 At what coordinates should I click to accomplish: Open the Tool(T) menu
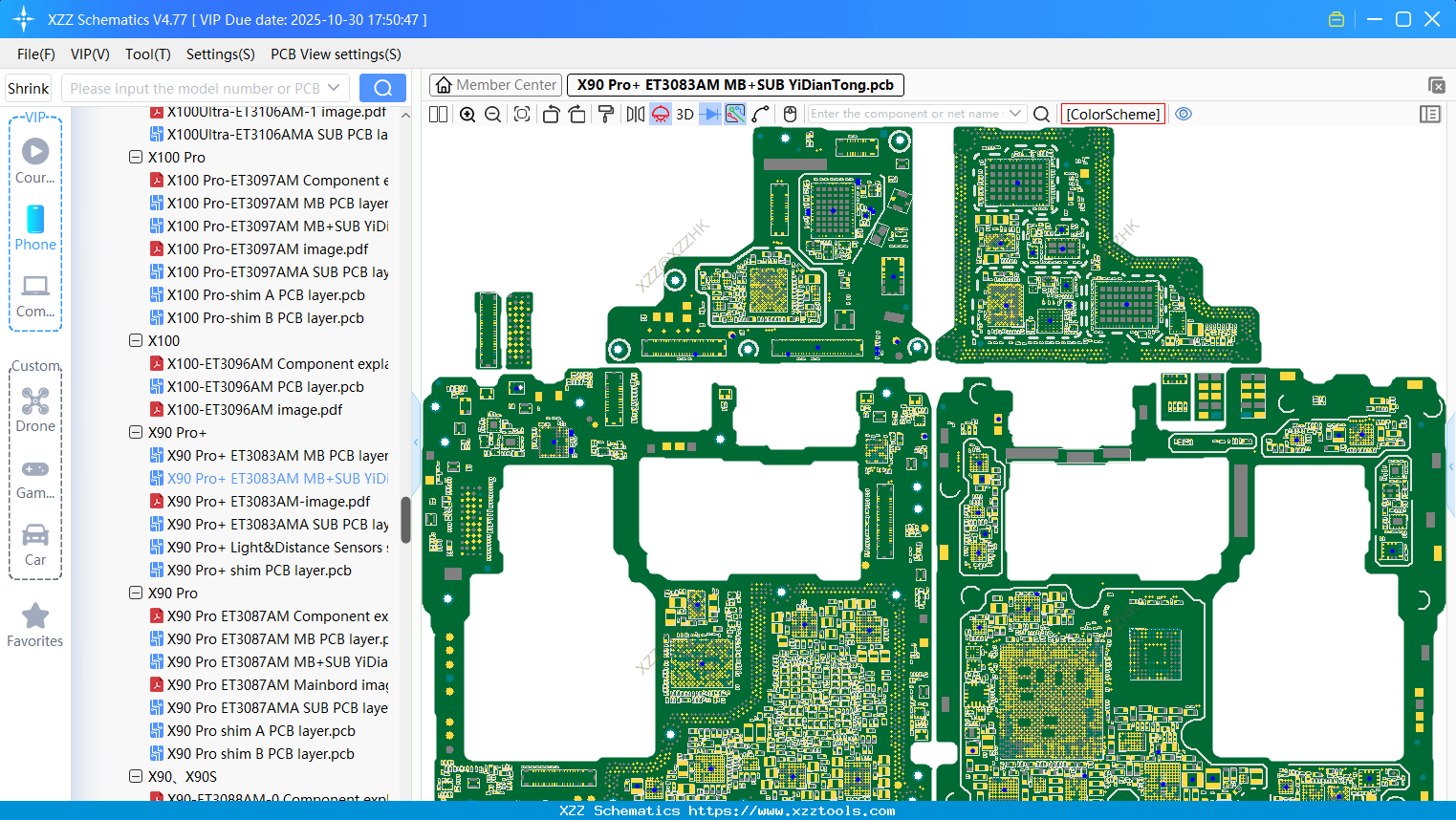148,54
